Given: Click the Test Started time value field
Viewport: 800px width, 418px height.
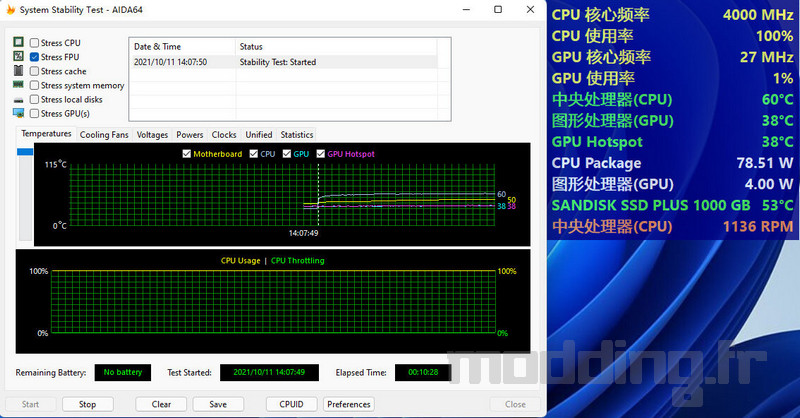Looking at the screenshot, I should point(269,373).
